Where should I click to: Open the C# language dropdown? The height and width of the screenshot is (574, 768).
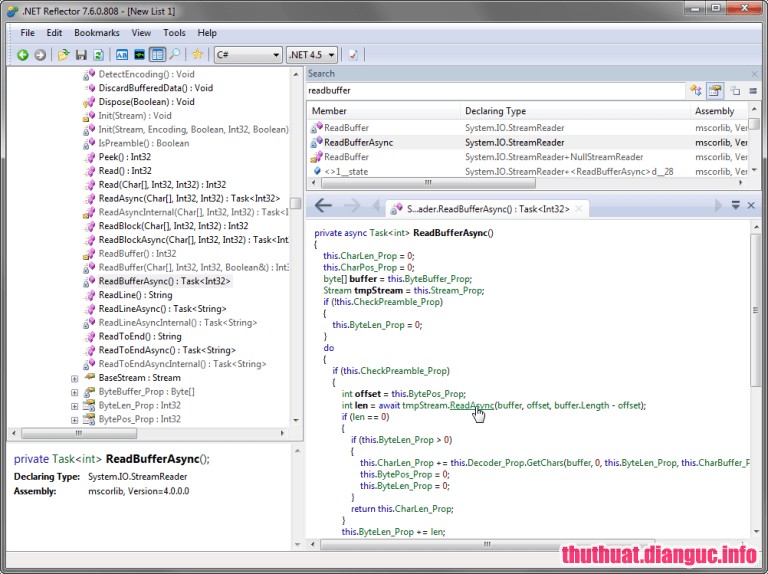[x=248, y=55]
